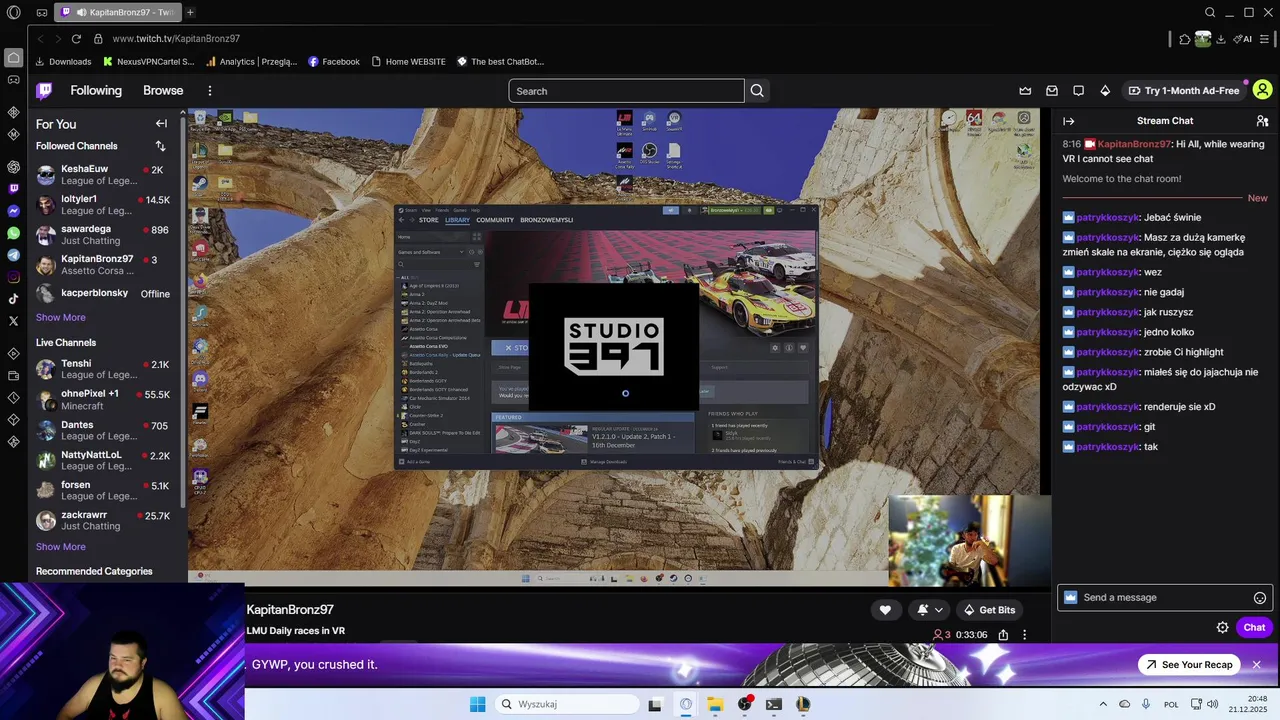Open Opera downloads arrow icon
Screen dimensions: 1280x720
[x=1221, y=39]
